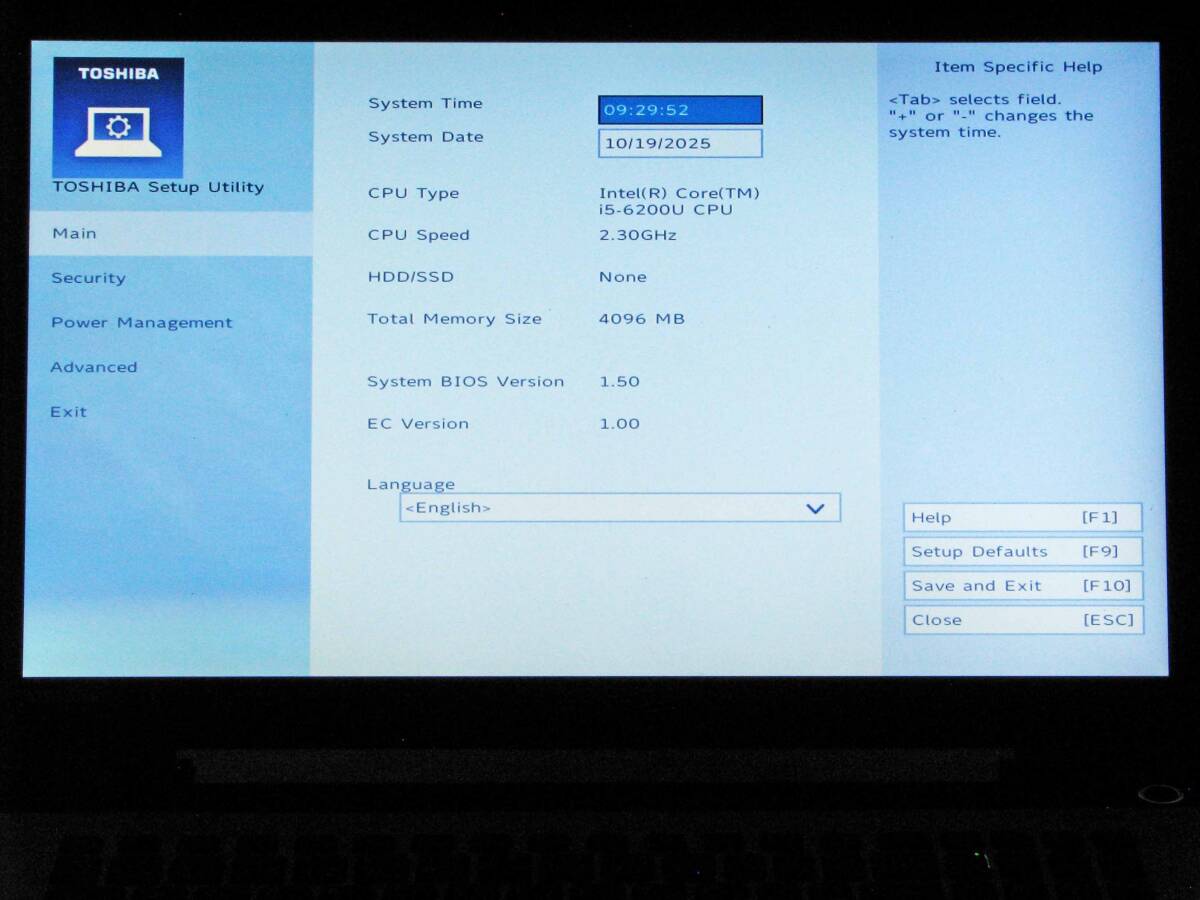Viewport: 1200px width, 900px height.
Task: Click the TOSHIBA Setup Utility title
Action: click(x=158, y=187)
